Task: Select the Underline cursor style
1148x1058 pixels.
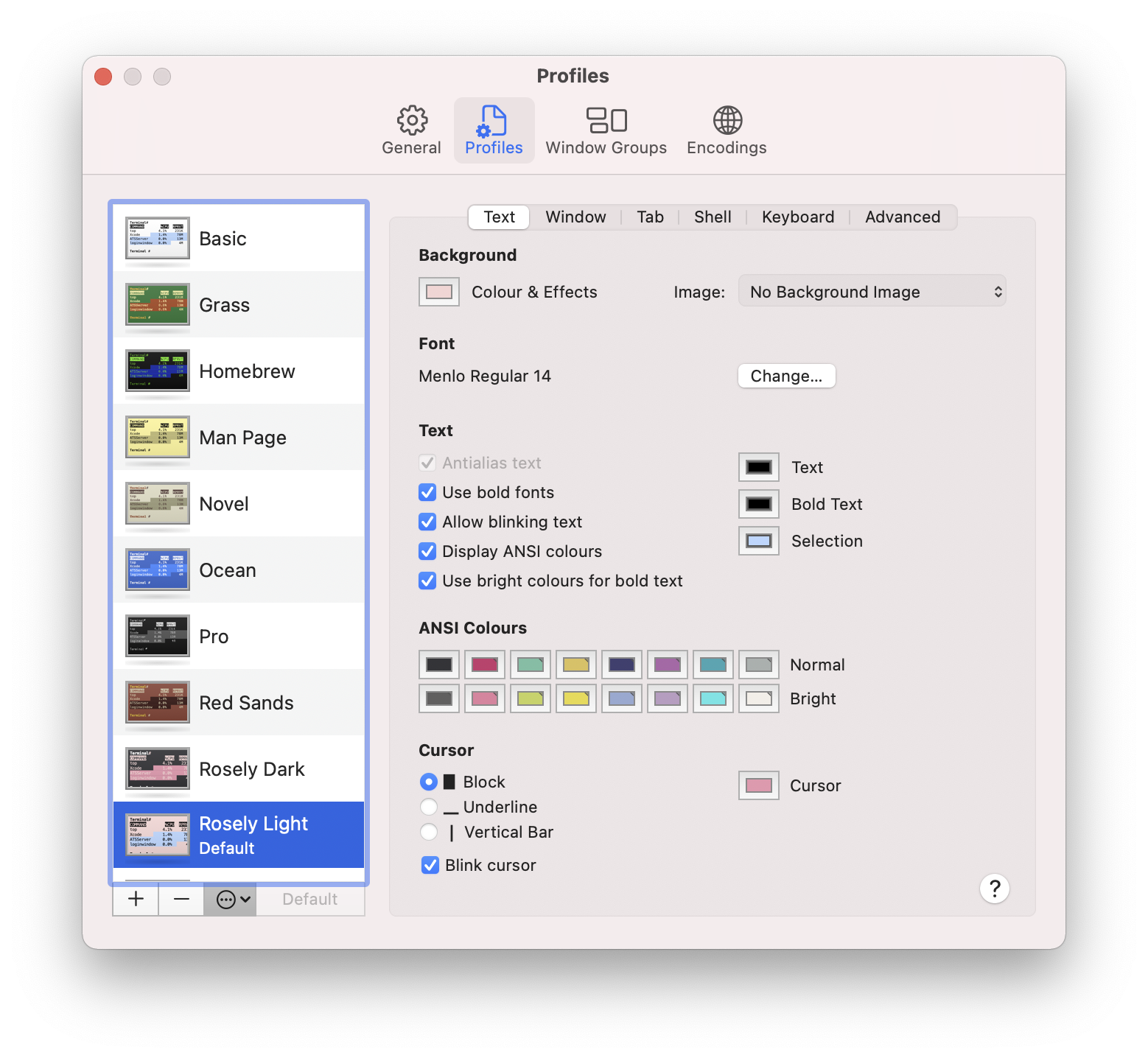Action: pos(429,807)
